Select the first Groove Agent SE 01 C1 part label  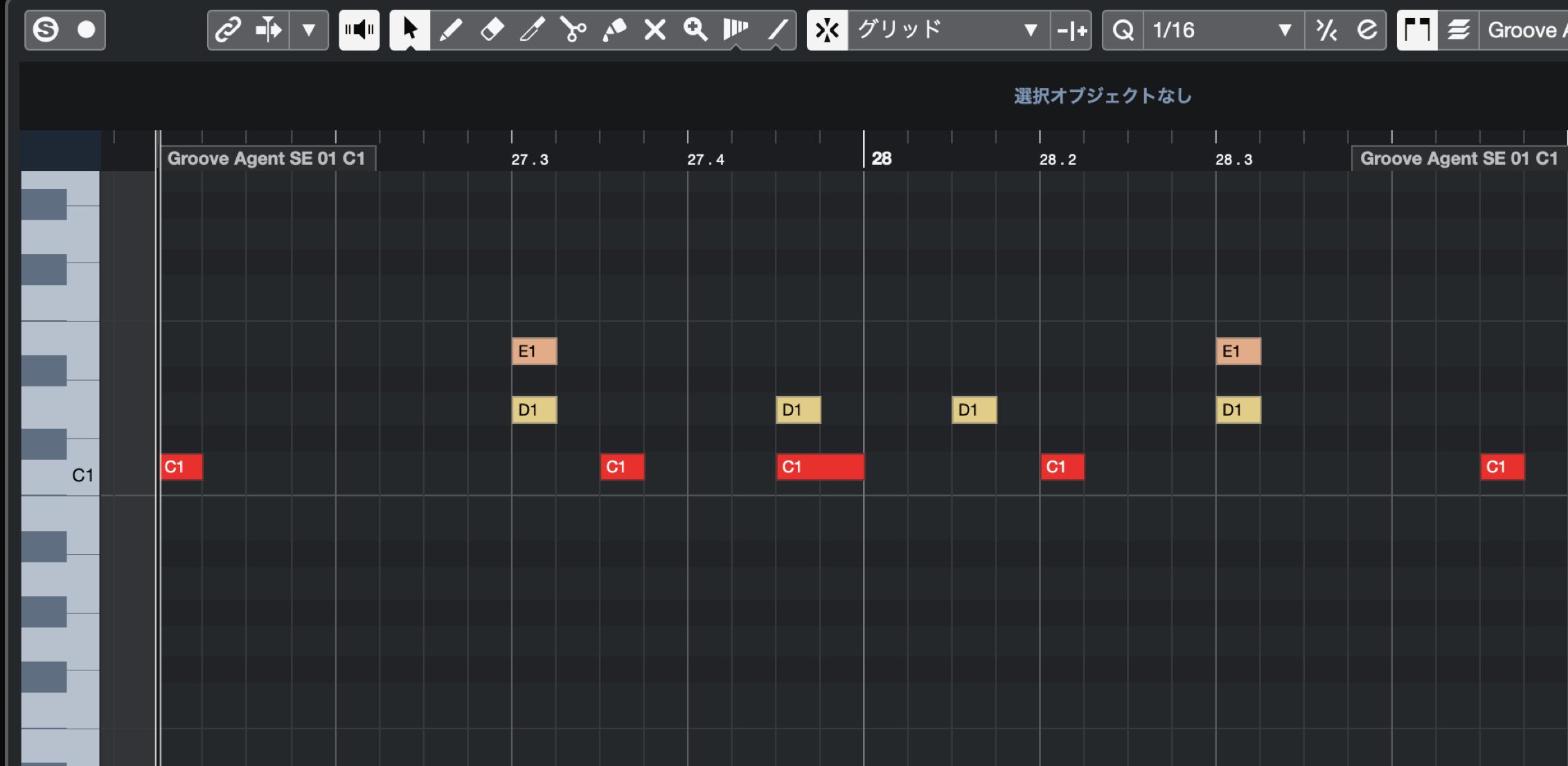coord(267,159)
